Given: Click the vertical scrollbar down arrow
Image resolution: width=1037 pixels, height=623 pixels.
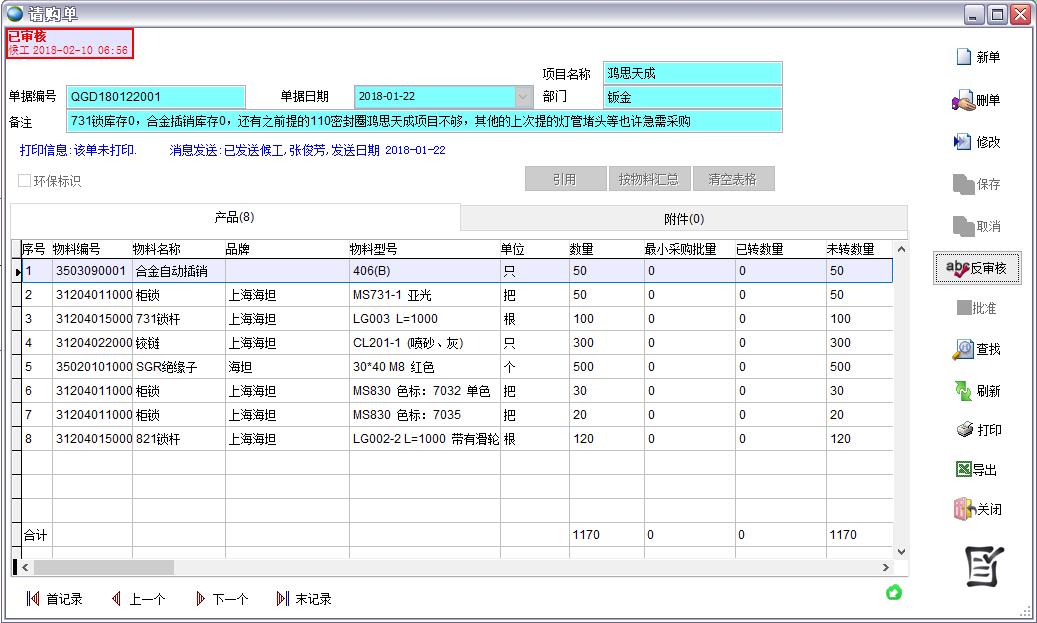Looking at the screenshot, I should point(900,551).
